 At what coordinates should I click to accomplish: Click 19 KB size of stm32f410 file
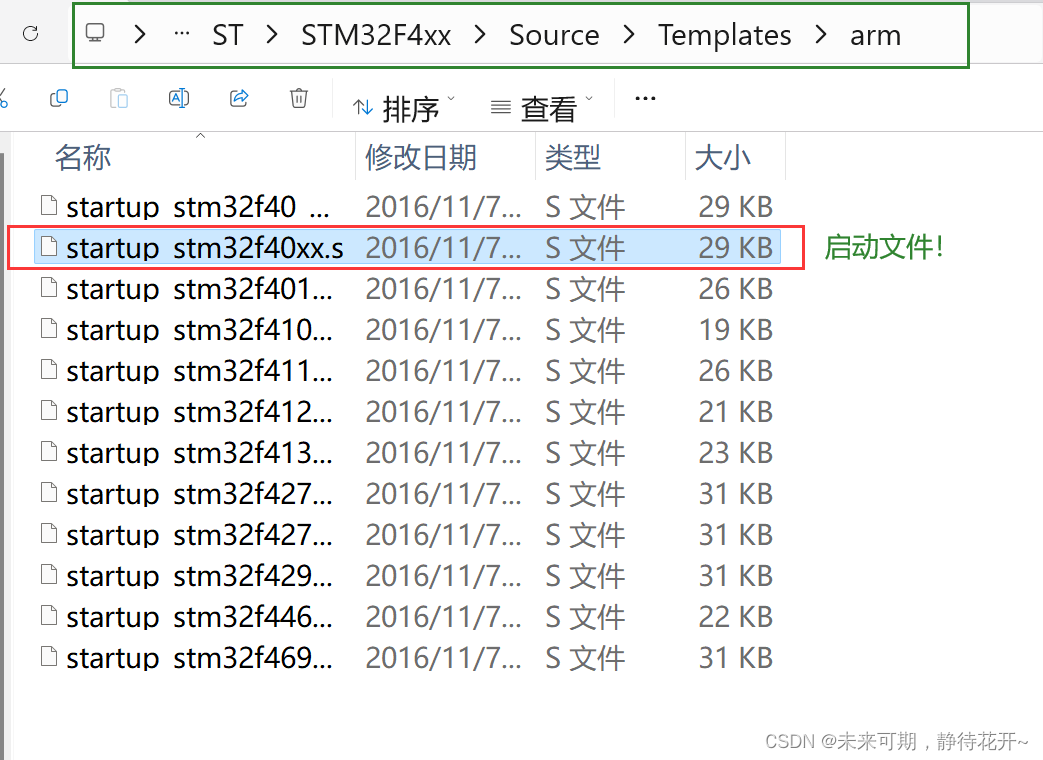736,330
